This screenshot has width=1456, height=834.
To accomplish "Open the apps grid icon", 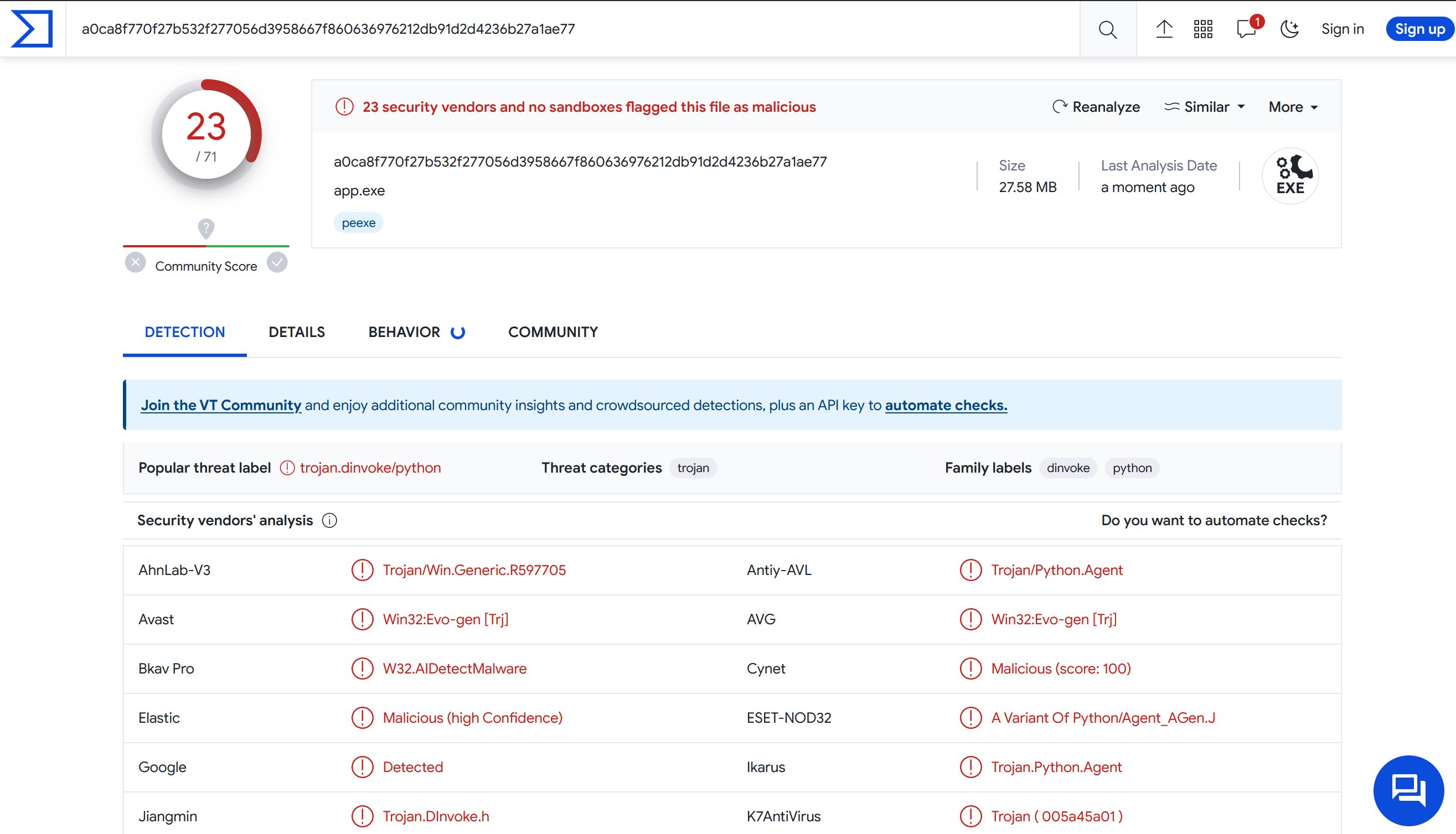I will click(x=1203, y=29).
